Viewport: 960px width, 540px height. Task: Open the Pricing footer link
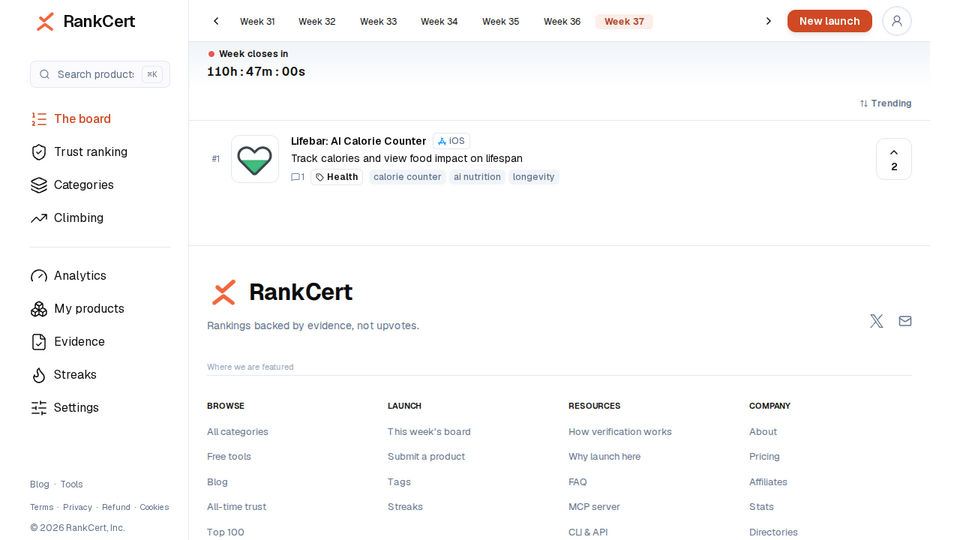pos(764,457)
